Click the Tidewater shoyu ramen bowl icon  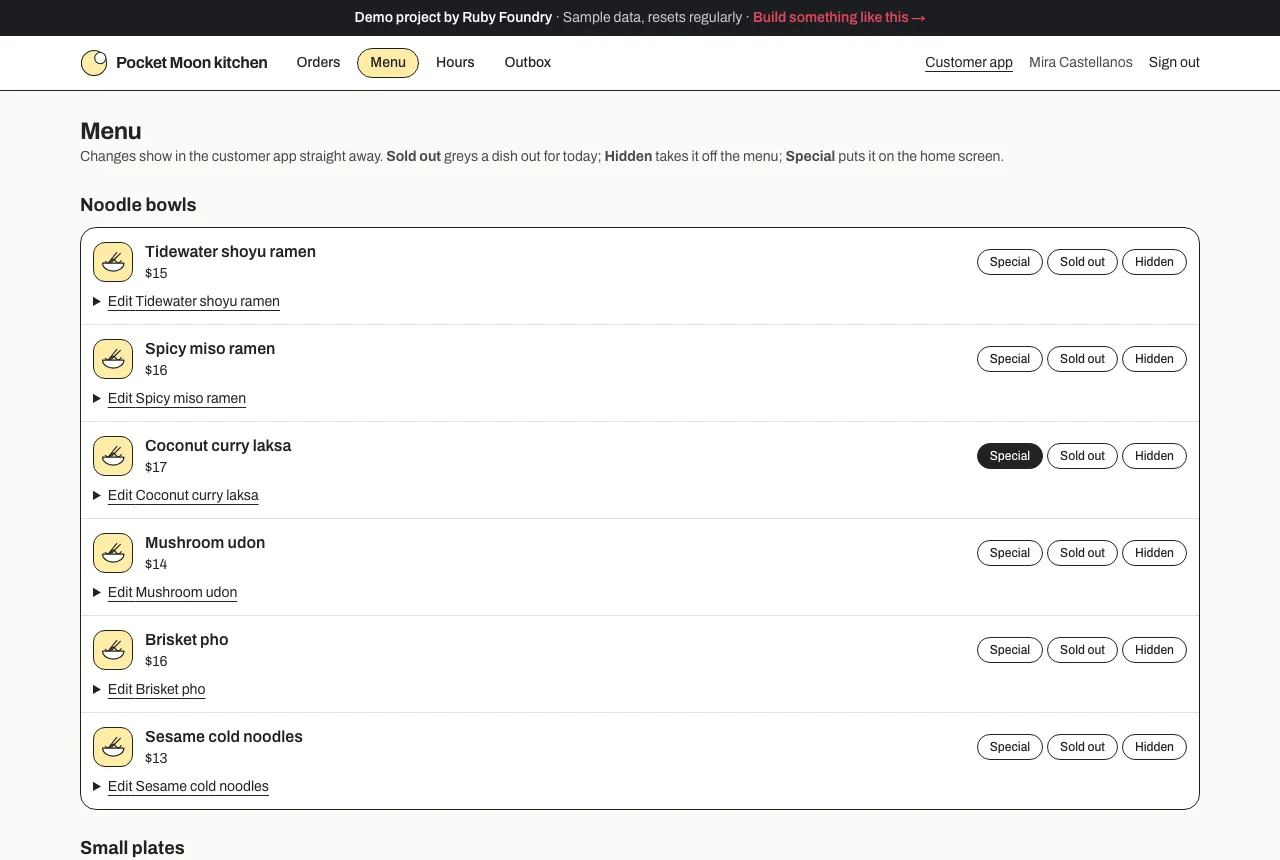click(113, 262)
